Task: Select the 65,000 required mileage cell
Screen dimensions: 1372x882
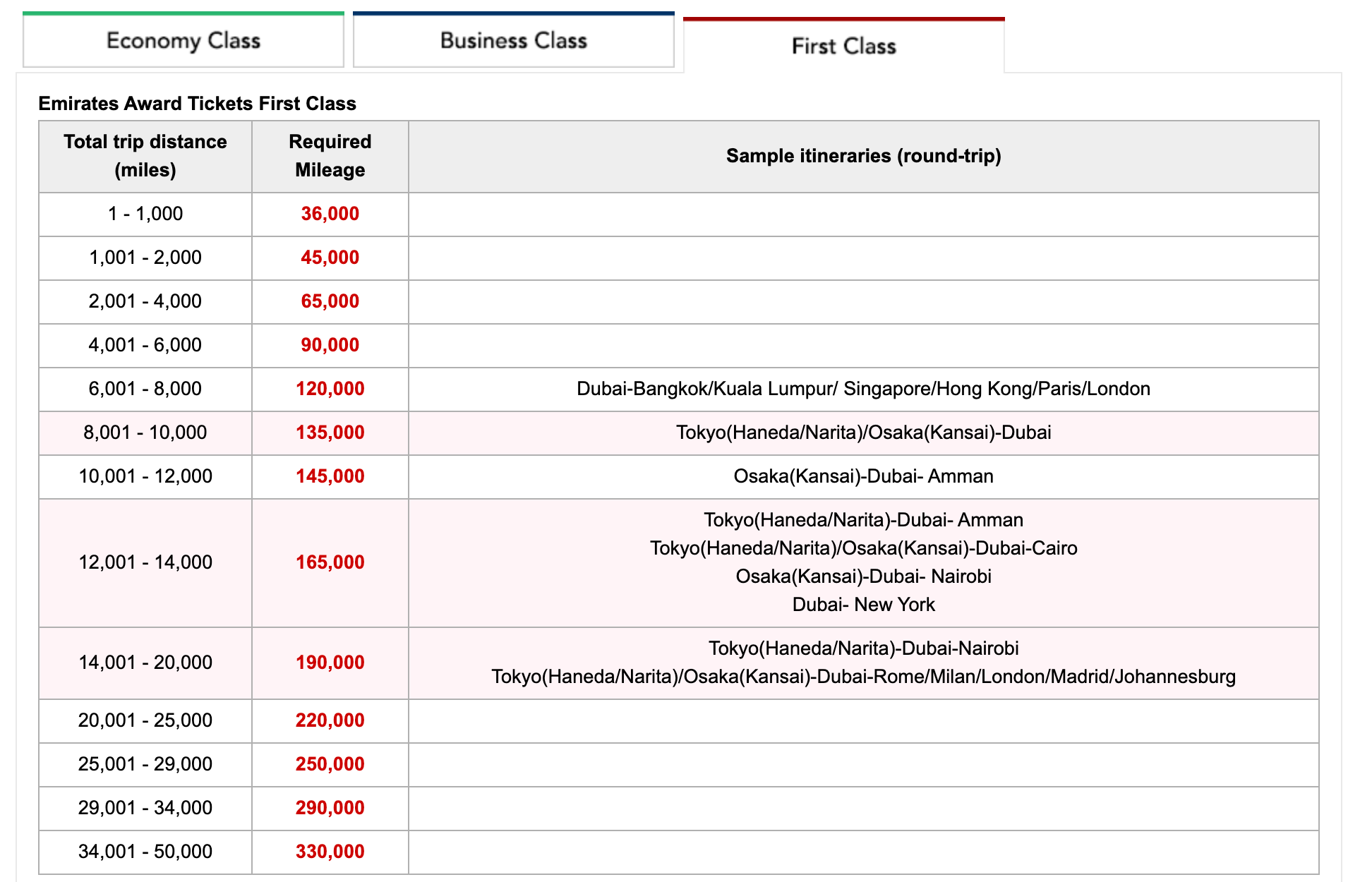Action: coord(330,301)
